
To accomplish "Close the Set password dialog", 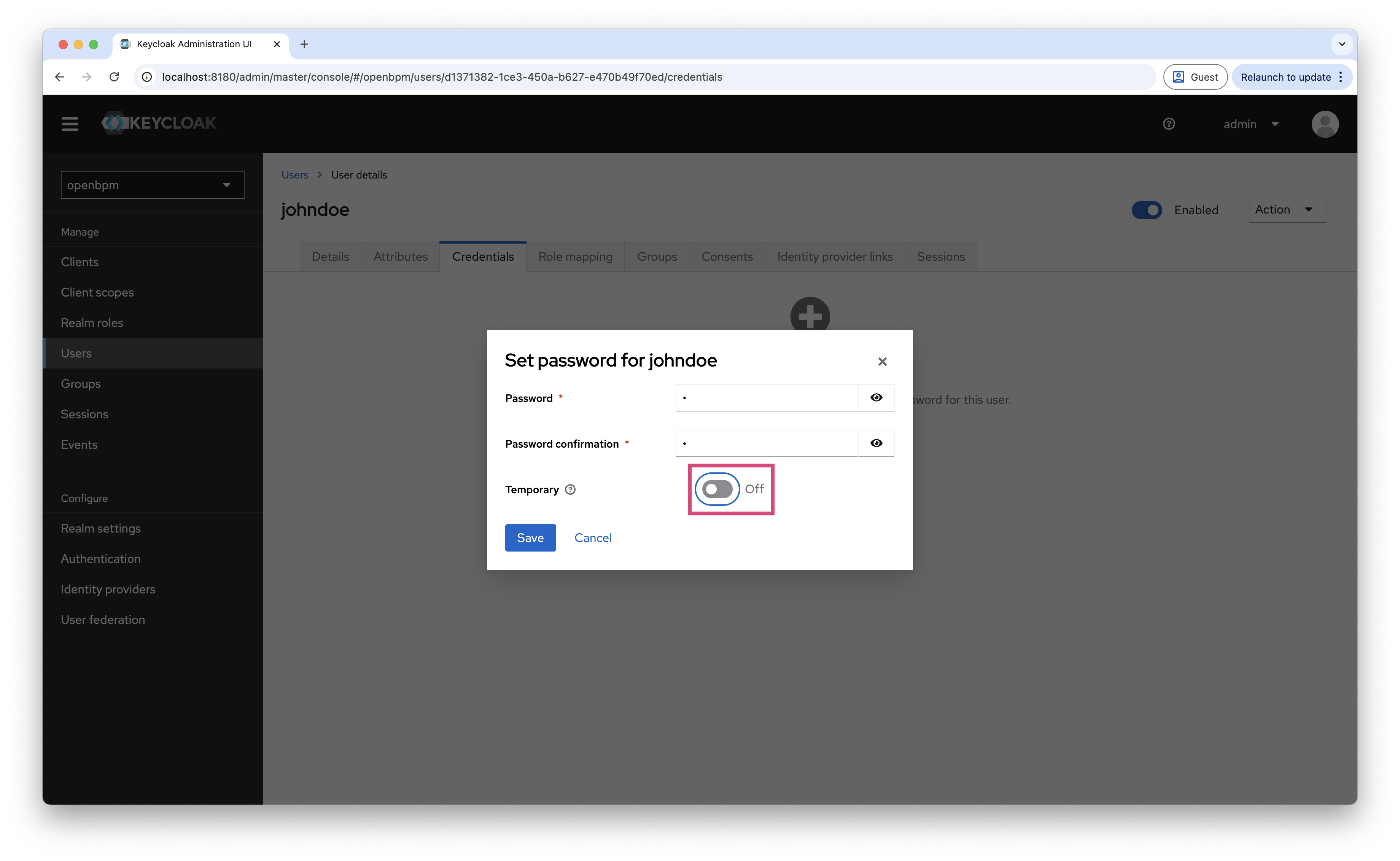I will [882, 362].
